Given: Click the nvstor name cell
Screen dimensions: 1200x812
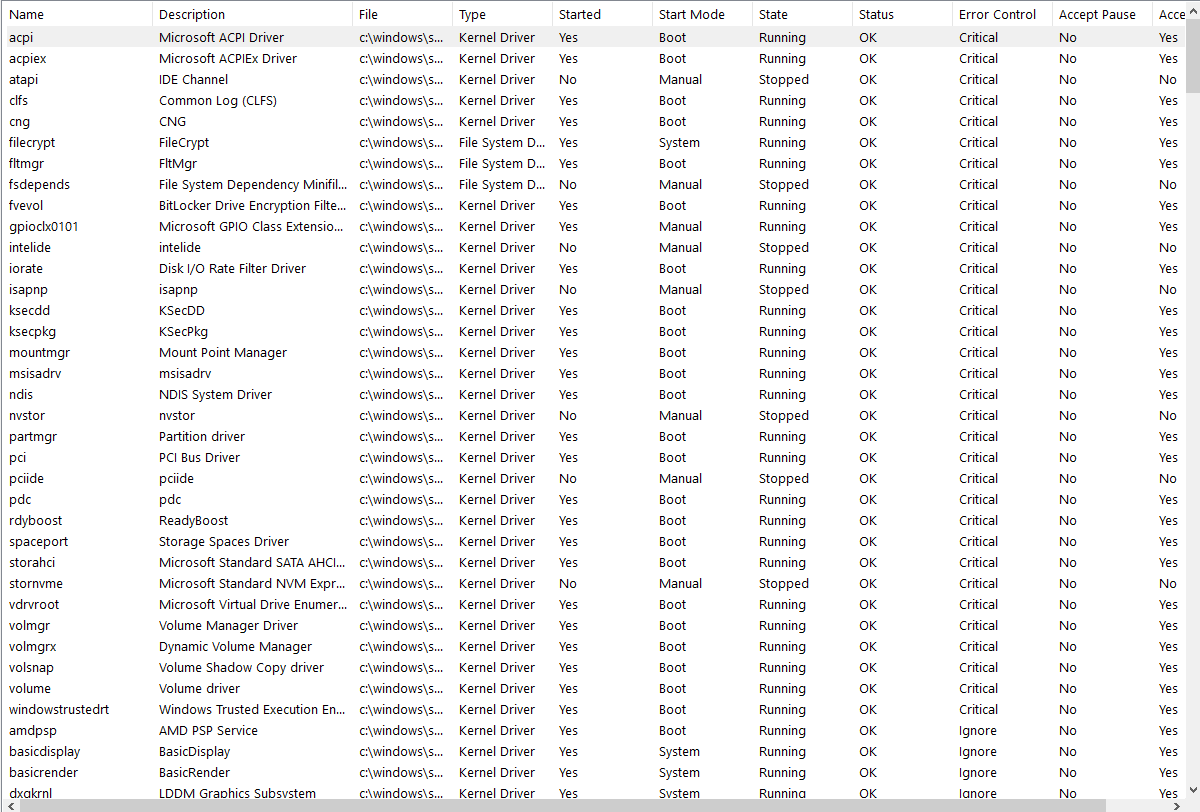Looking at the screenshot, I should click(x=27, y=415).
